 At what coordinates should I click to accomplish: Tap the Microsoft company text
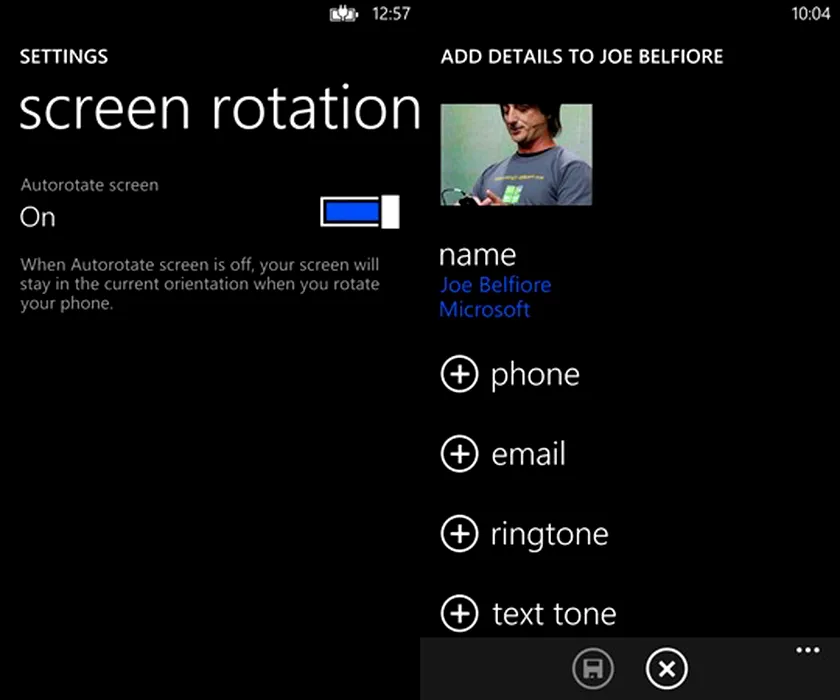point(485,310)
